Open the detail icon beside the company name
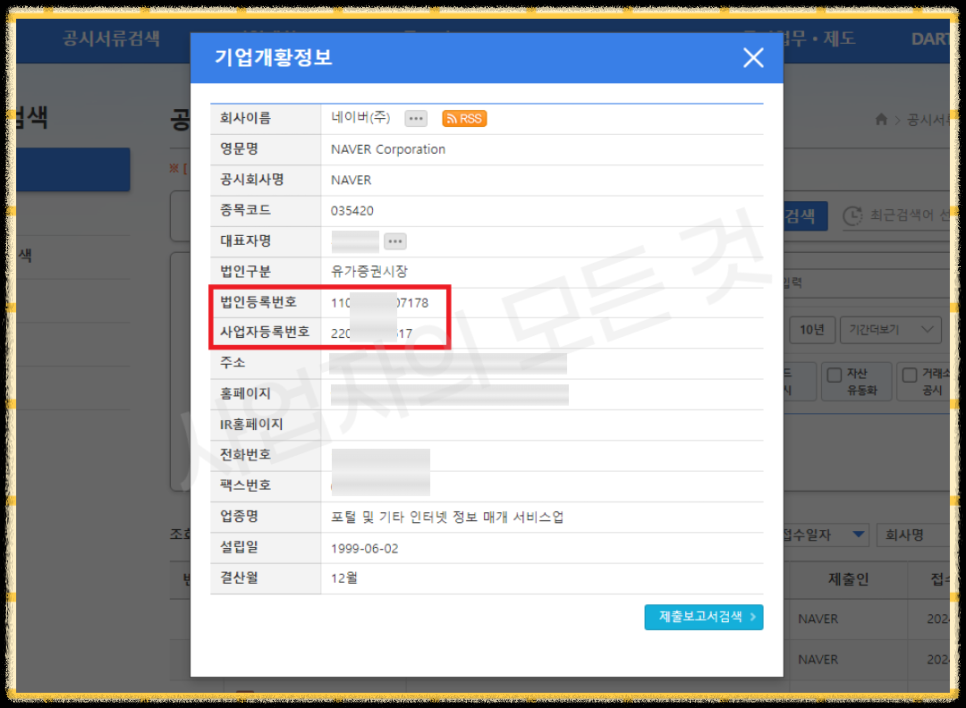The height and width of the screenshot is (708, 966). 416,118
